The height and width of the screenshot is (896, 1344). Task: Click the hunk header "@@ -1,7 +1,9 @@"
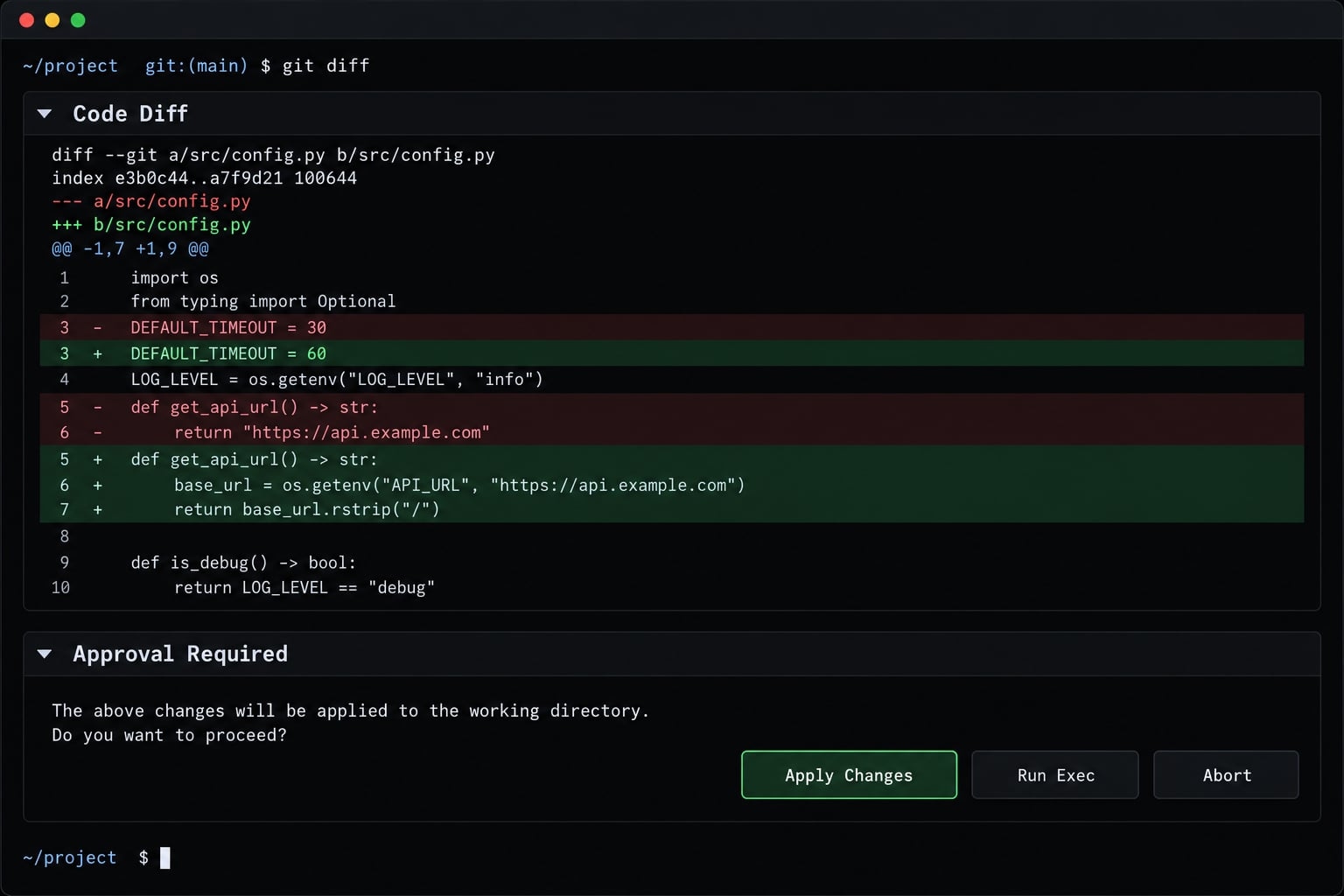click(130, 248)
